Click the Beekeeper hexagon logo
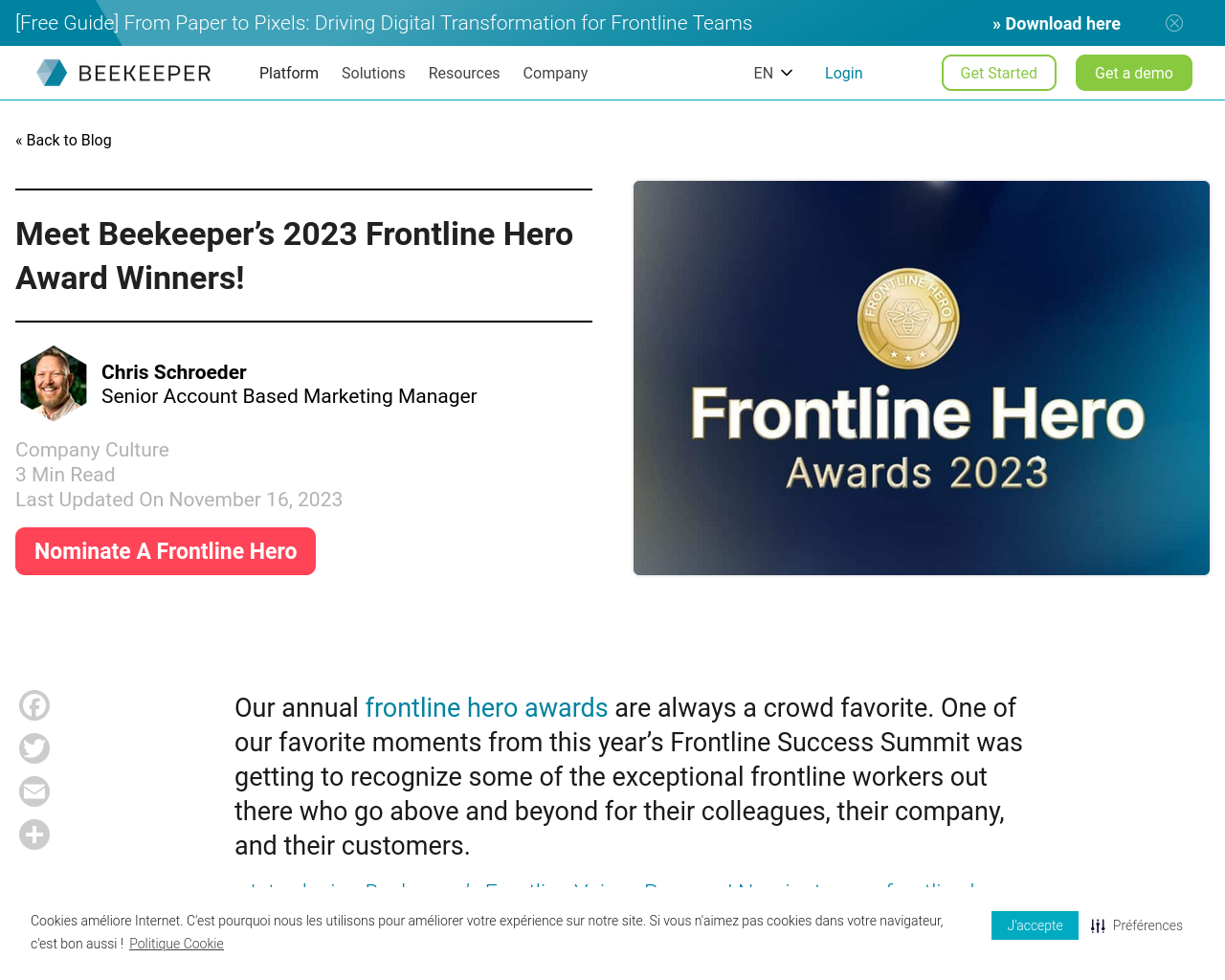This screenshot has height=980, width=1225. click(52, 73)
